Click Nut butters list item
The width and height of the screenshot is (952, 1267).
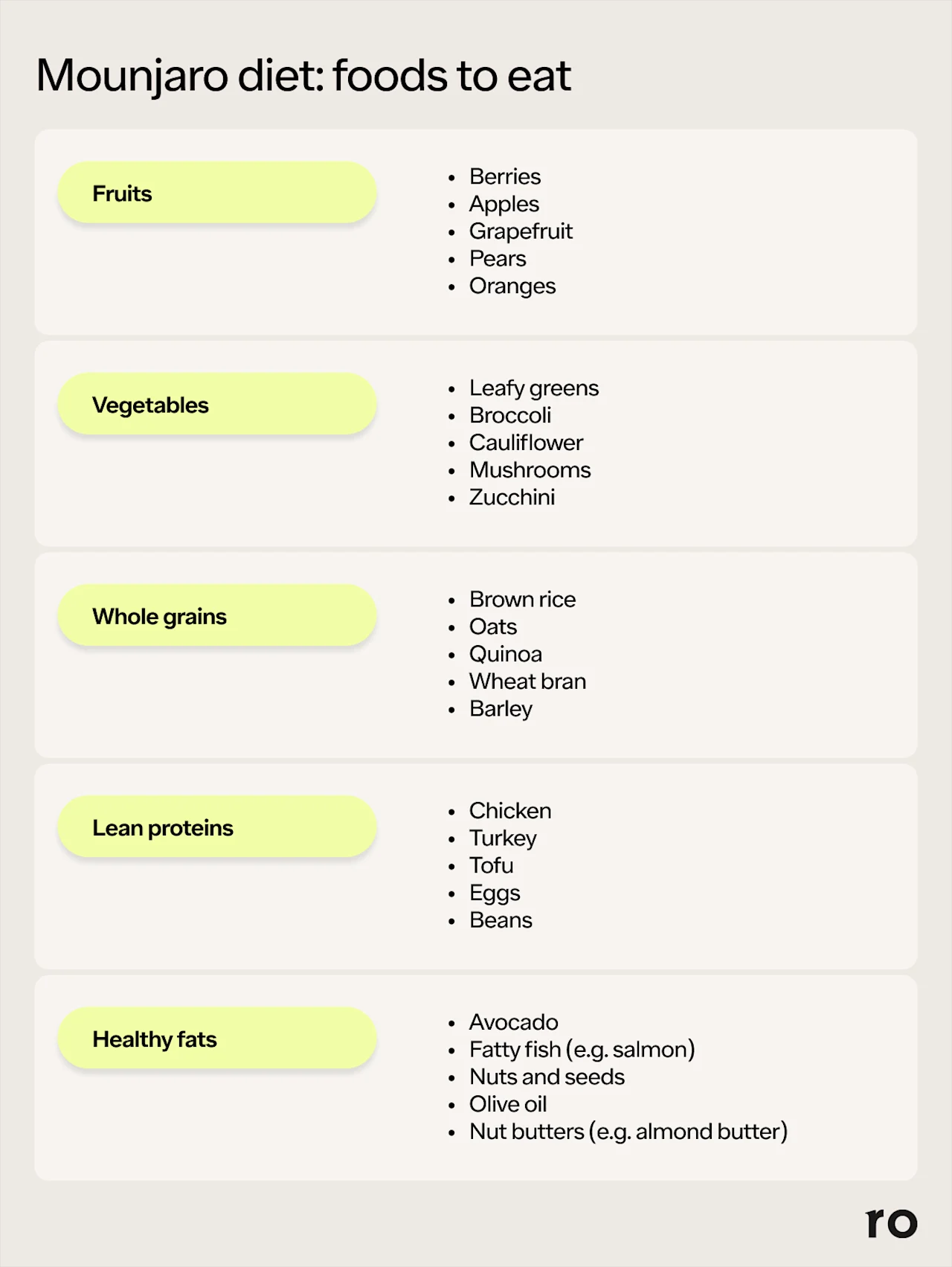(x=628, y=1132)
